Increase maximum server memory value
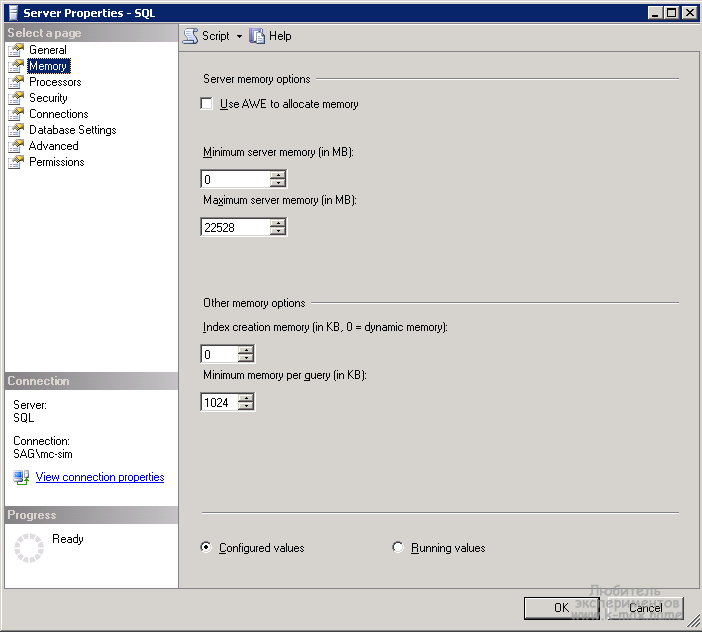Screen dimensions: 702x632 click(278, 223)
